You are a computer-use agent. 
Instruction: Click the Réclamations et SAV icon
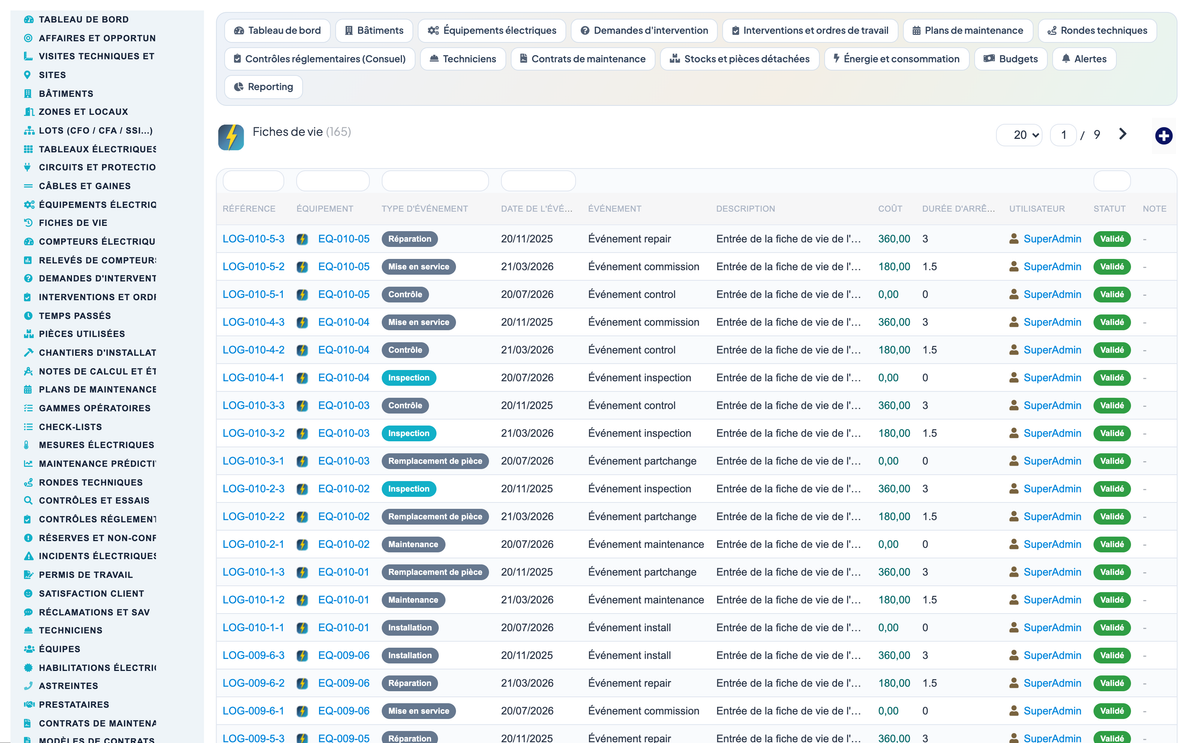(28, 612)
